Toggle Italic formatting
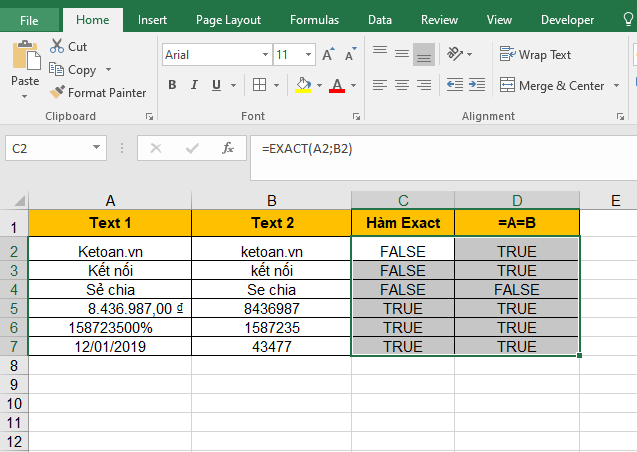Screen dimensions: 637x452 point(195,86)
